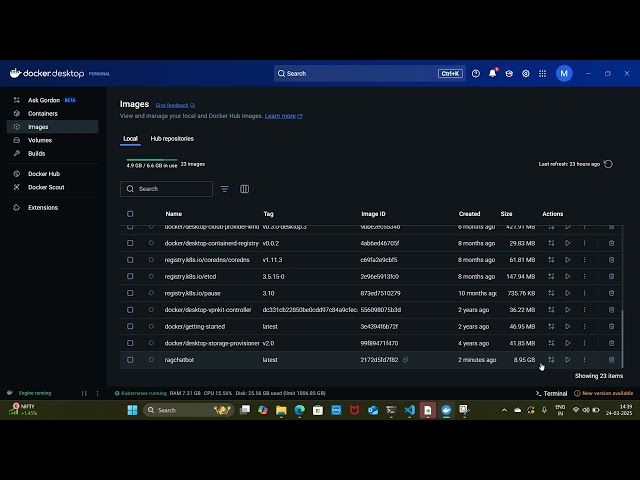Open more actions for docker/getting-started

click(584, 327)
